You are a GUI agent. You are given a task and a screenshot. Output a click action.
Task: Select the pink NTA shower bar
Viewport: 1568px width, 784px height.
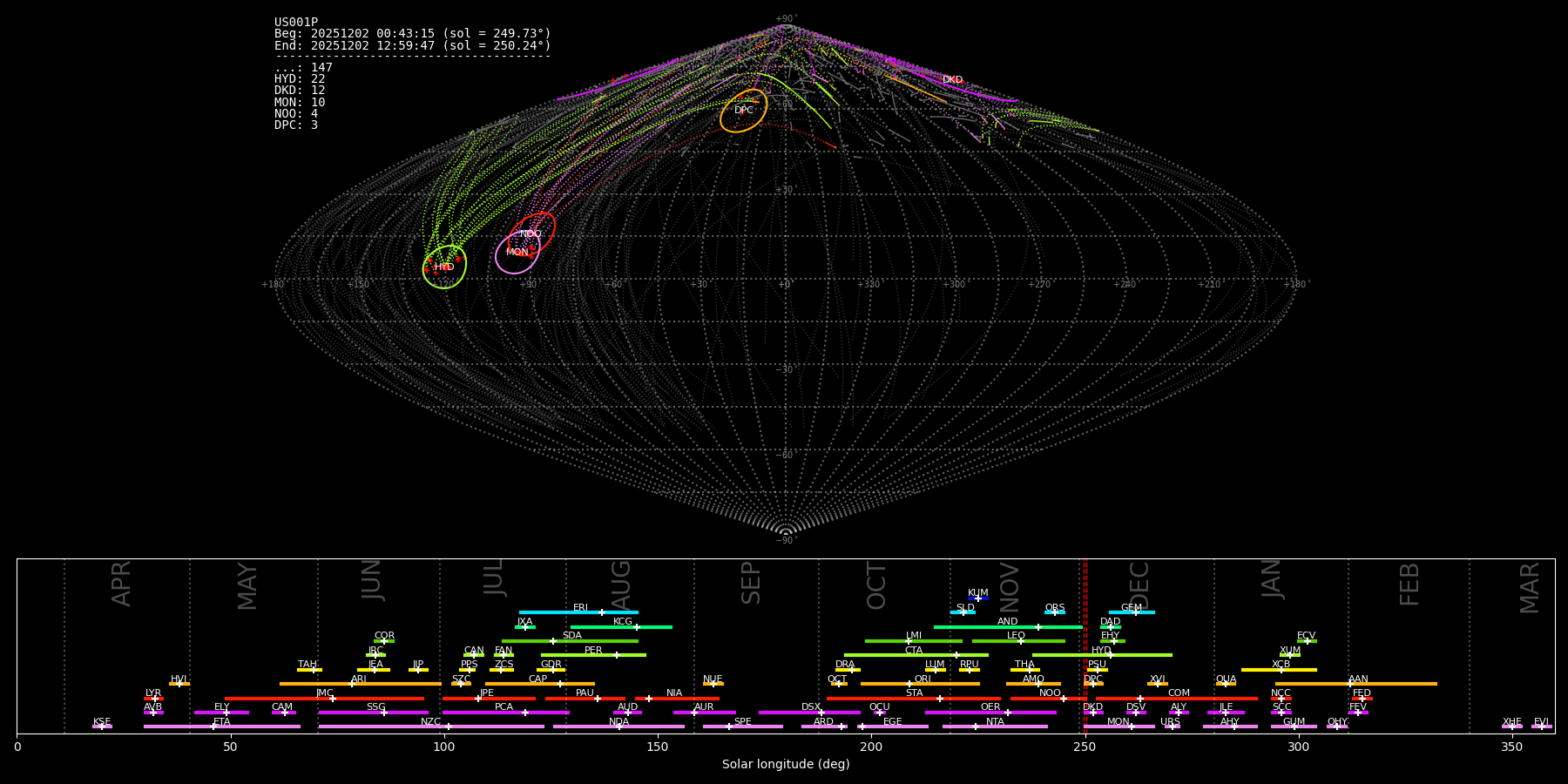995,727
